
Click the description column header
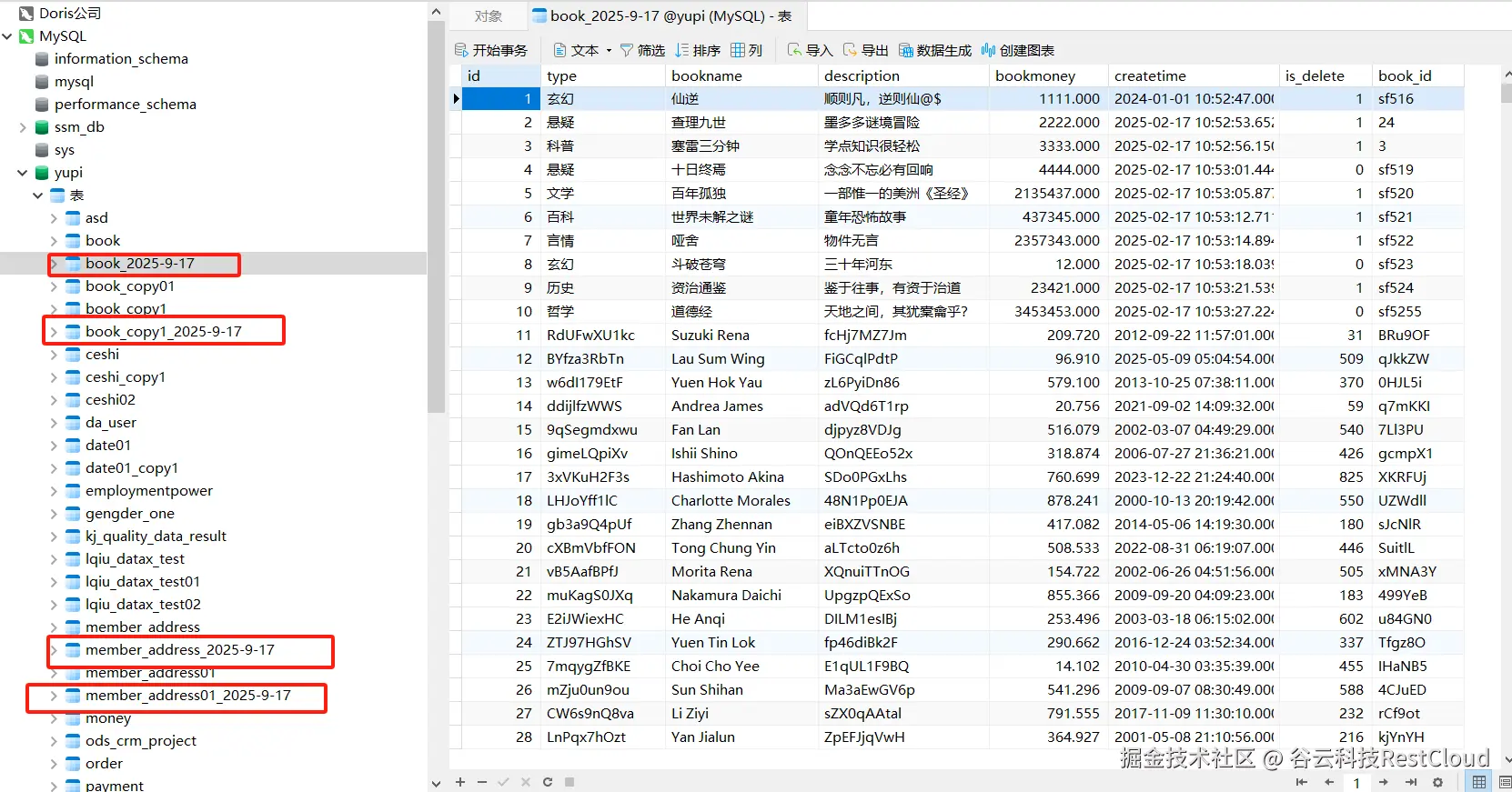(903, 76)
